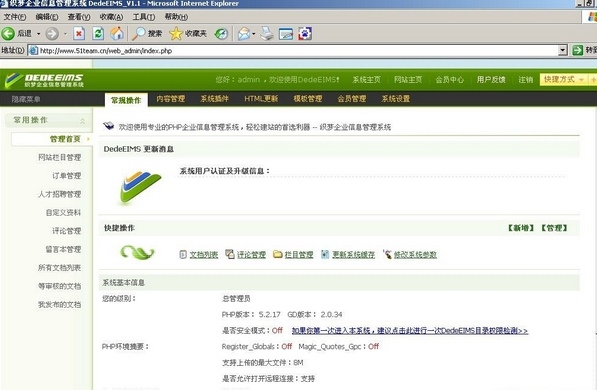This screenshot has height=390, width=597.
Task: Switch to the HTML更新 tab
Action: (261, 99)
